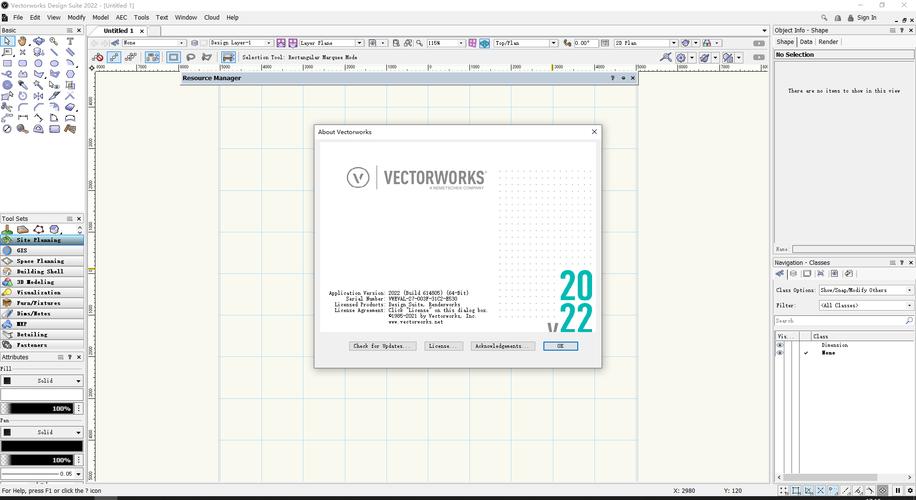Viewport: 916px width, 500px height.
Task: Select the Rotate tool
Action: point(22,96)
